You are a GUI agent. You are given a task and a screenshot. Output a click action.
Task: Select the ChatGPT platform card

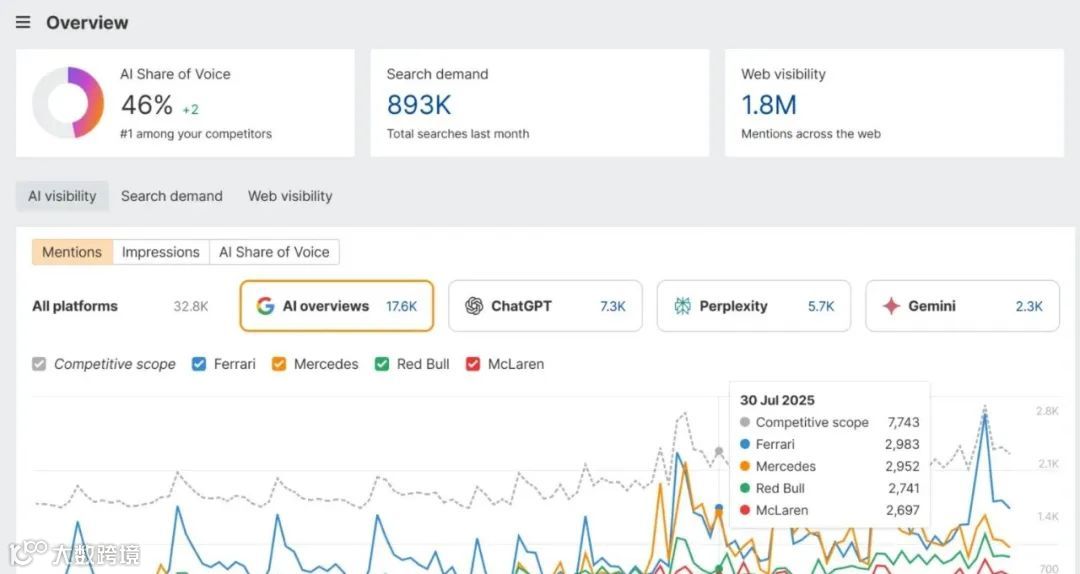click(x=546, y=306)
